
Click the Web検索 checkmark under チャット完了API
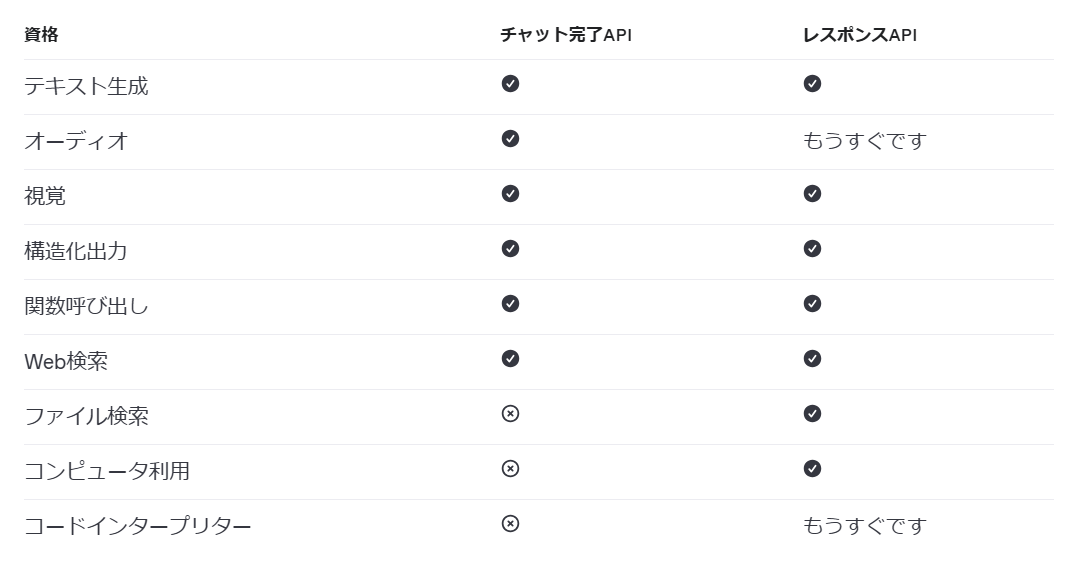pyautogui.click(x=510, y=359)
